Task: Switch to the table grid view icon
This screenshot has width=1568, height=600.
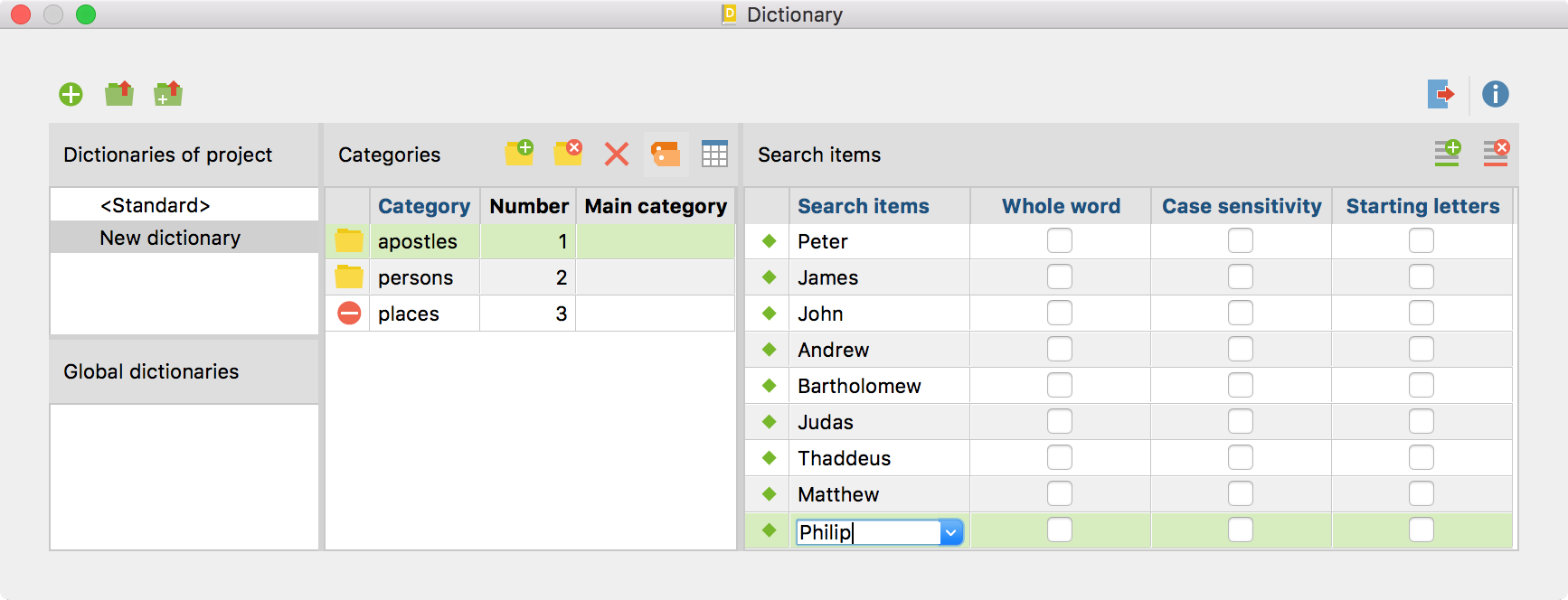Action: (x=714, y=154)
